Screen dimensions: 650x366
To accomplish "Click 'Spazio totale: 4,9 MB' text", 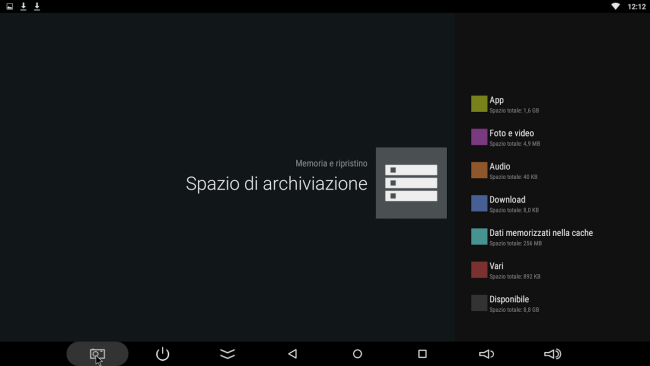I will (x=514, y=144).
